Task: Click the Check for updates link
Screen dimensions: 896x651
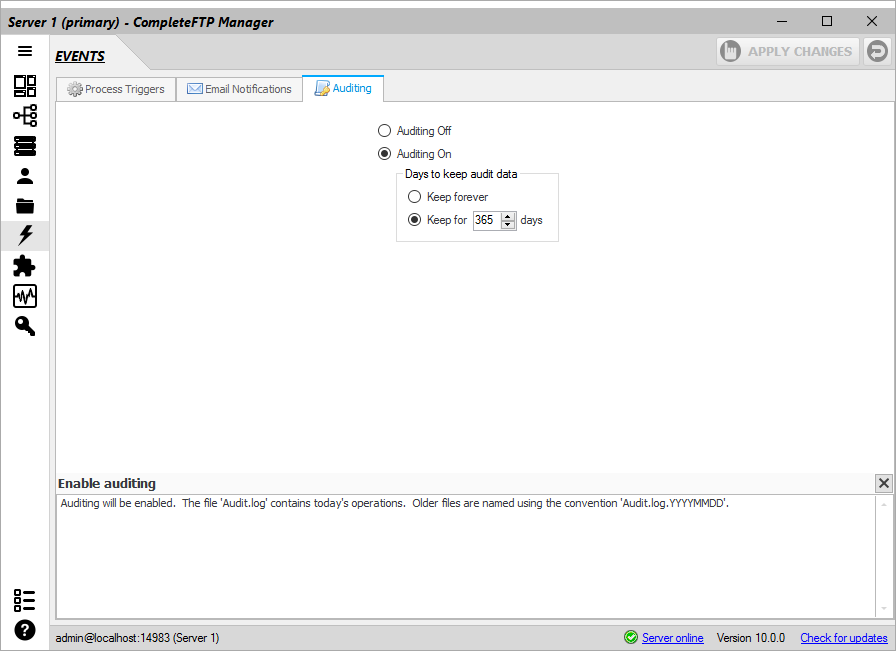Action: (x=843, y=638)
